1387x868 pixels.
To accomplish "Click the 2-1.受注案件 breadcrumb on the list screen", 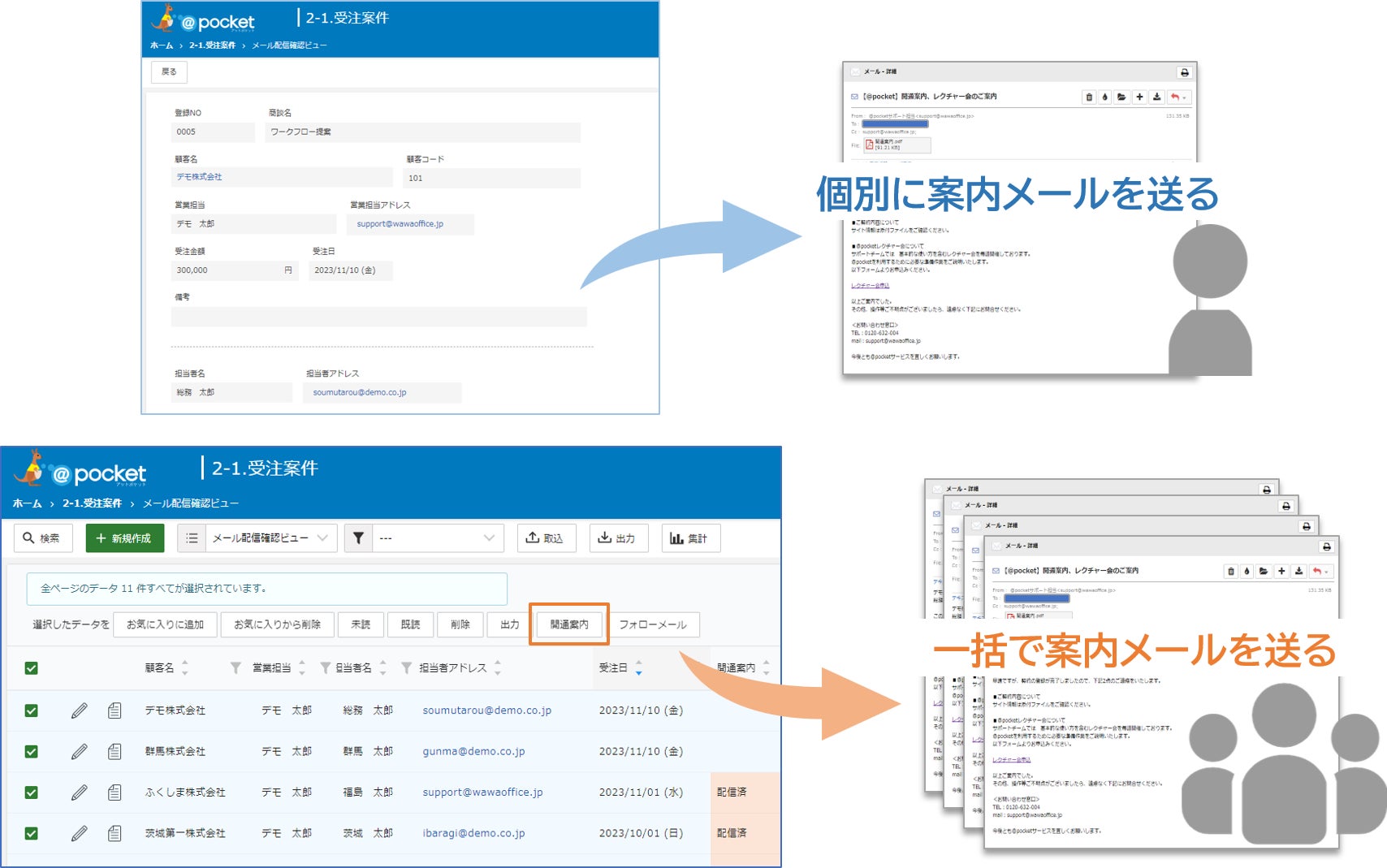I will point(92,503).
